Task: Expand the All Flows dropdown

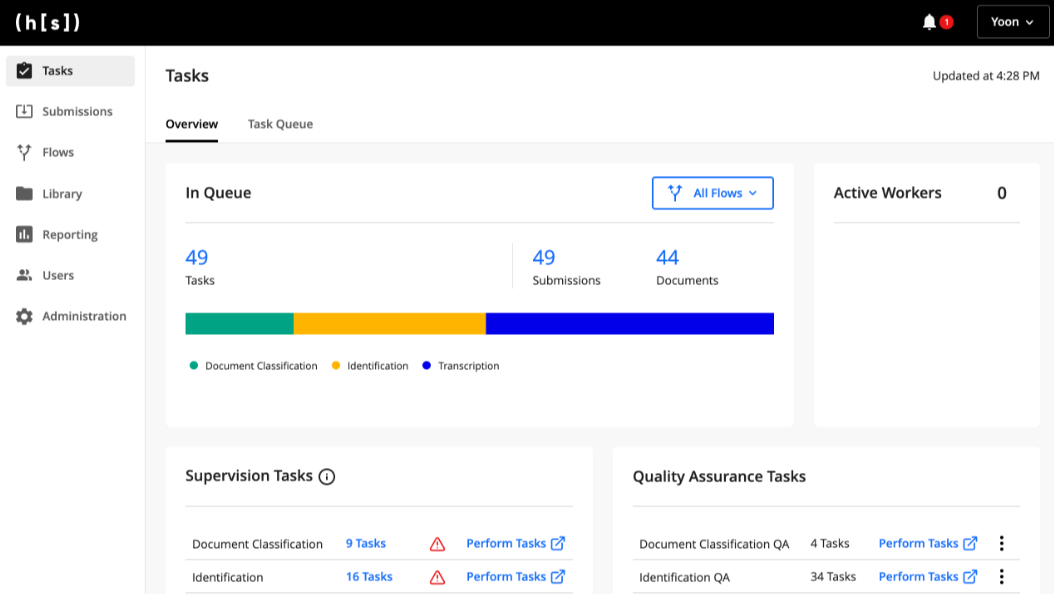Action: [x=713, y=193]
